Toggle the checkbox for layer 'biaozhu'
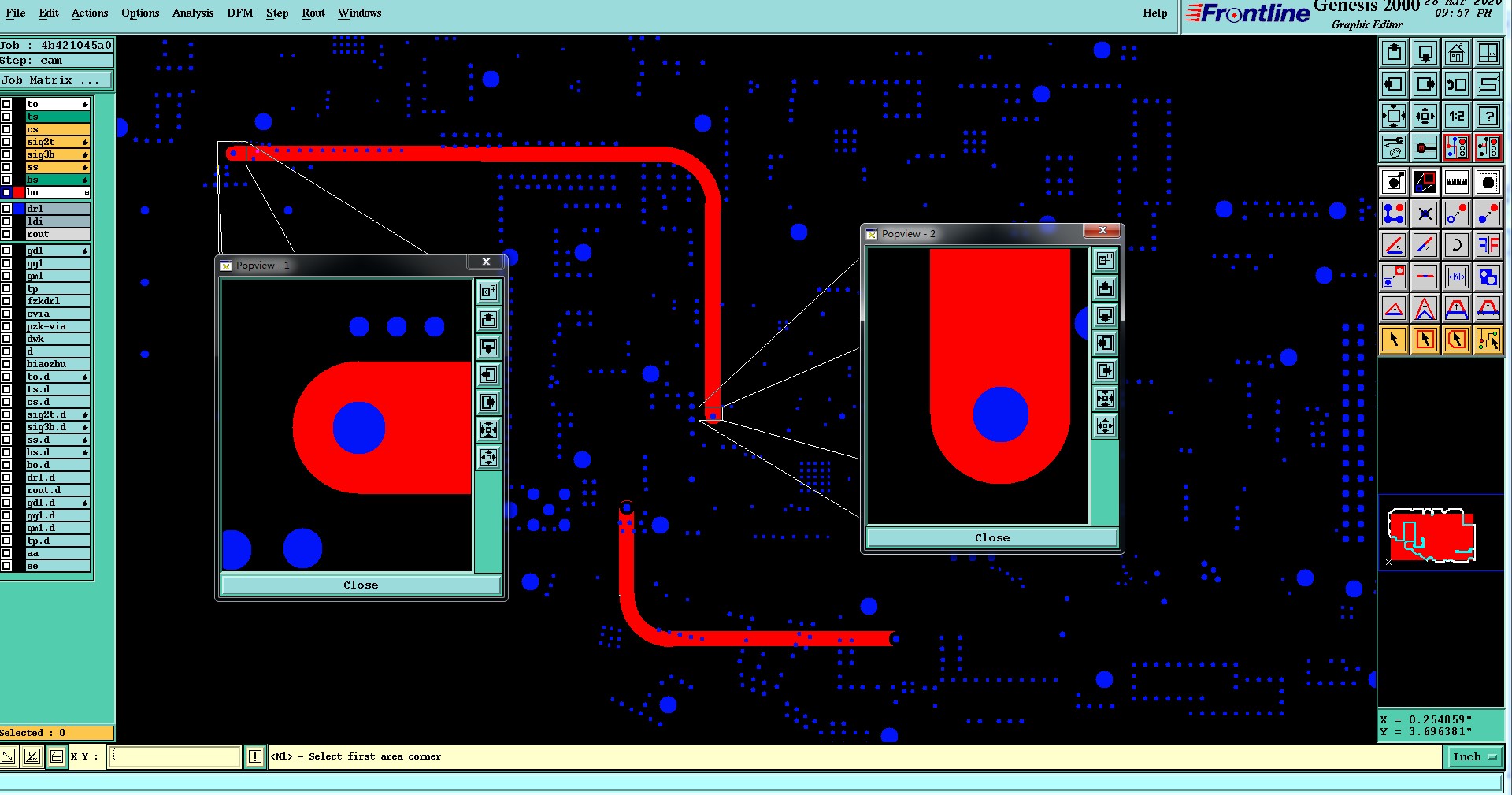Image resolution: width=1512 pixels, height=795 pixels. pos(6,364)
